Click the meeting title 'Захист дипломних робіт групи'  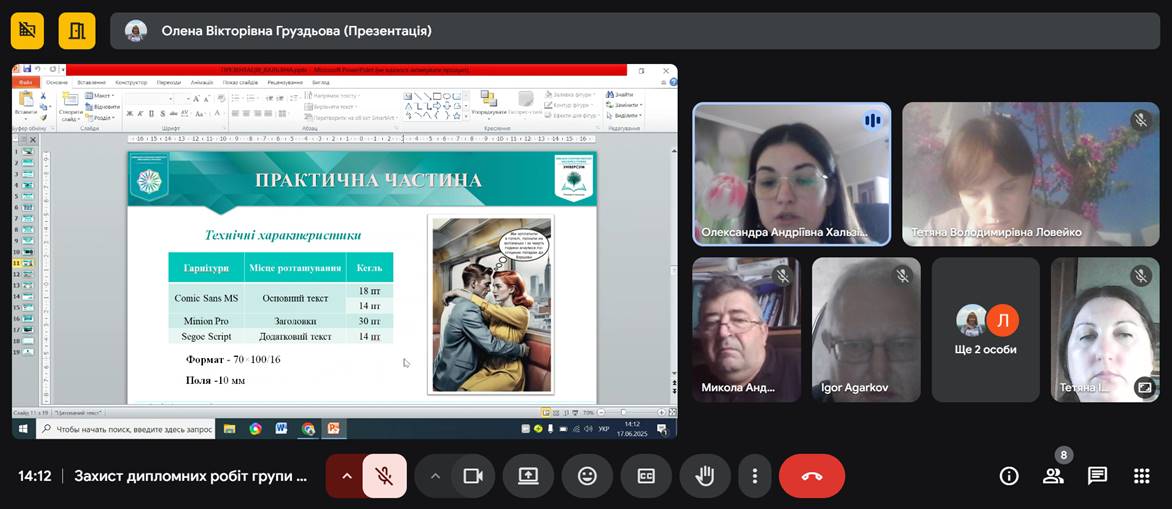coord(191,476)
